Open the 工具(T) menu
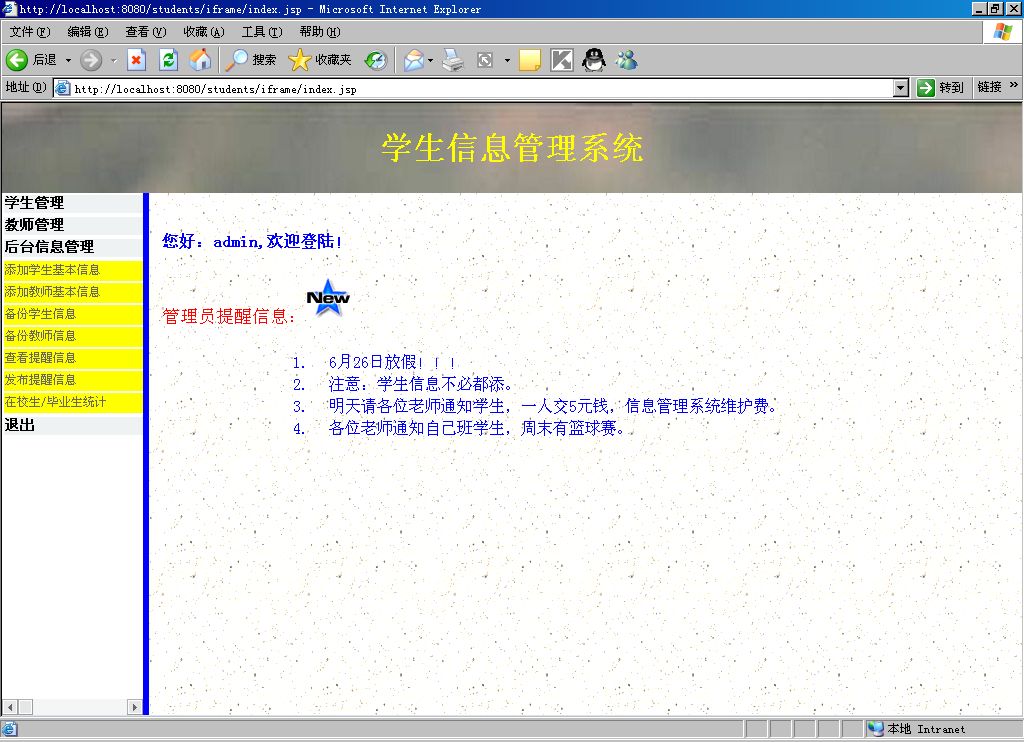 pyautogui.click(x=262, y=31)
